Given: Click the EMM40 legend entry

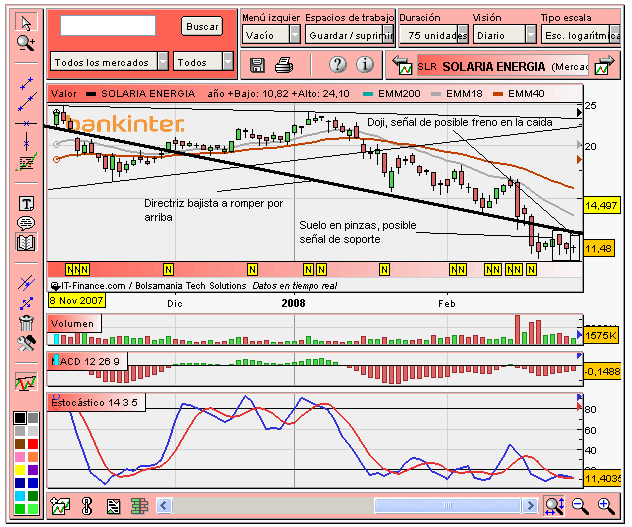Looking at the screenshot, I should 519,94.
